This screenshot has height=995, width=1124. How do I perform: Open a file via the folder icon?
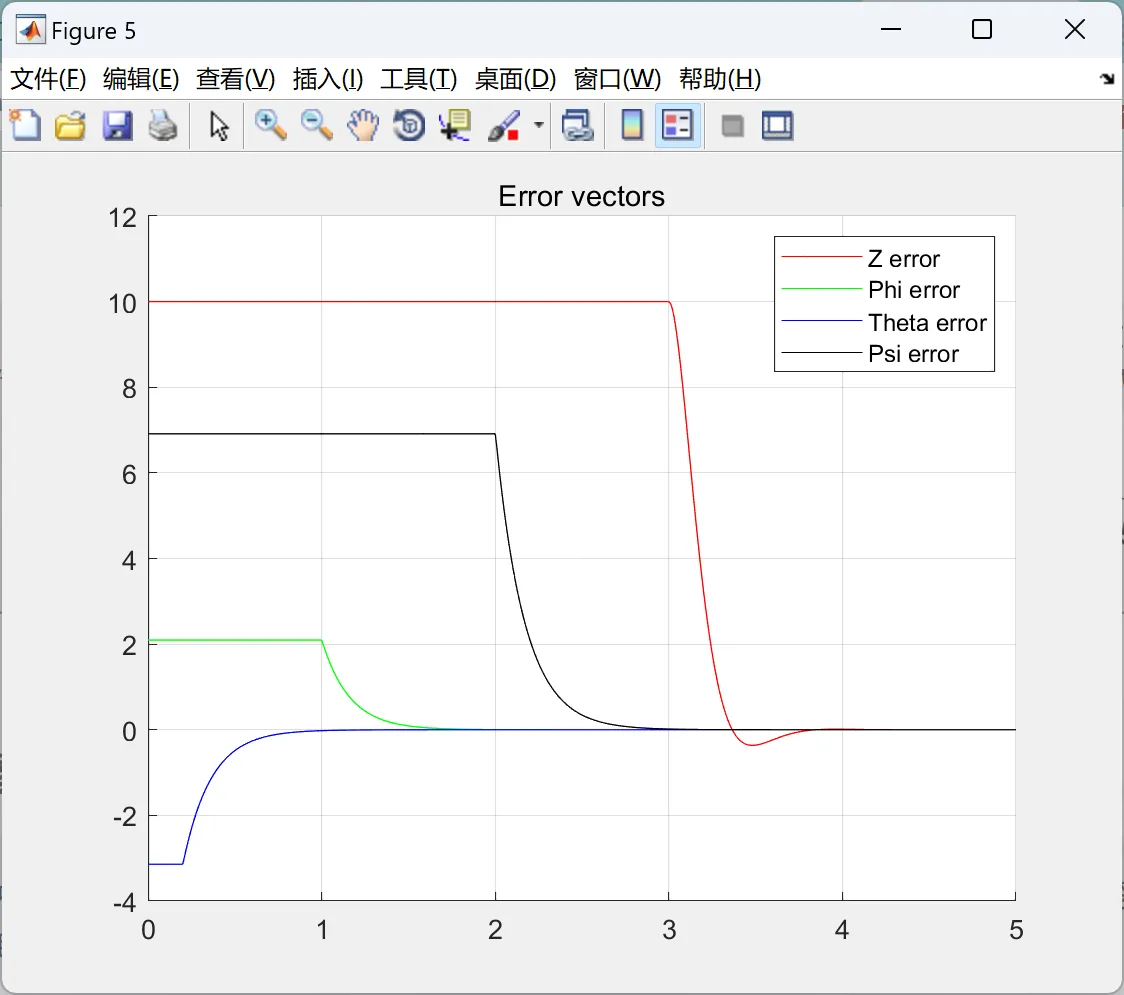click(70, 125)
